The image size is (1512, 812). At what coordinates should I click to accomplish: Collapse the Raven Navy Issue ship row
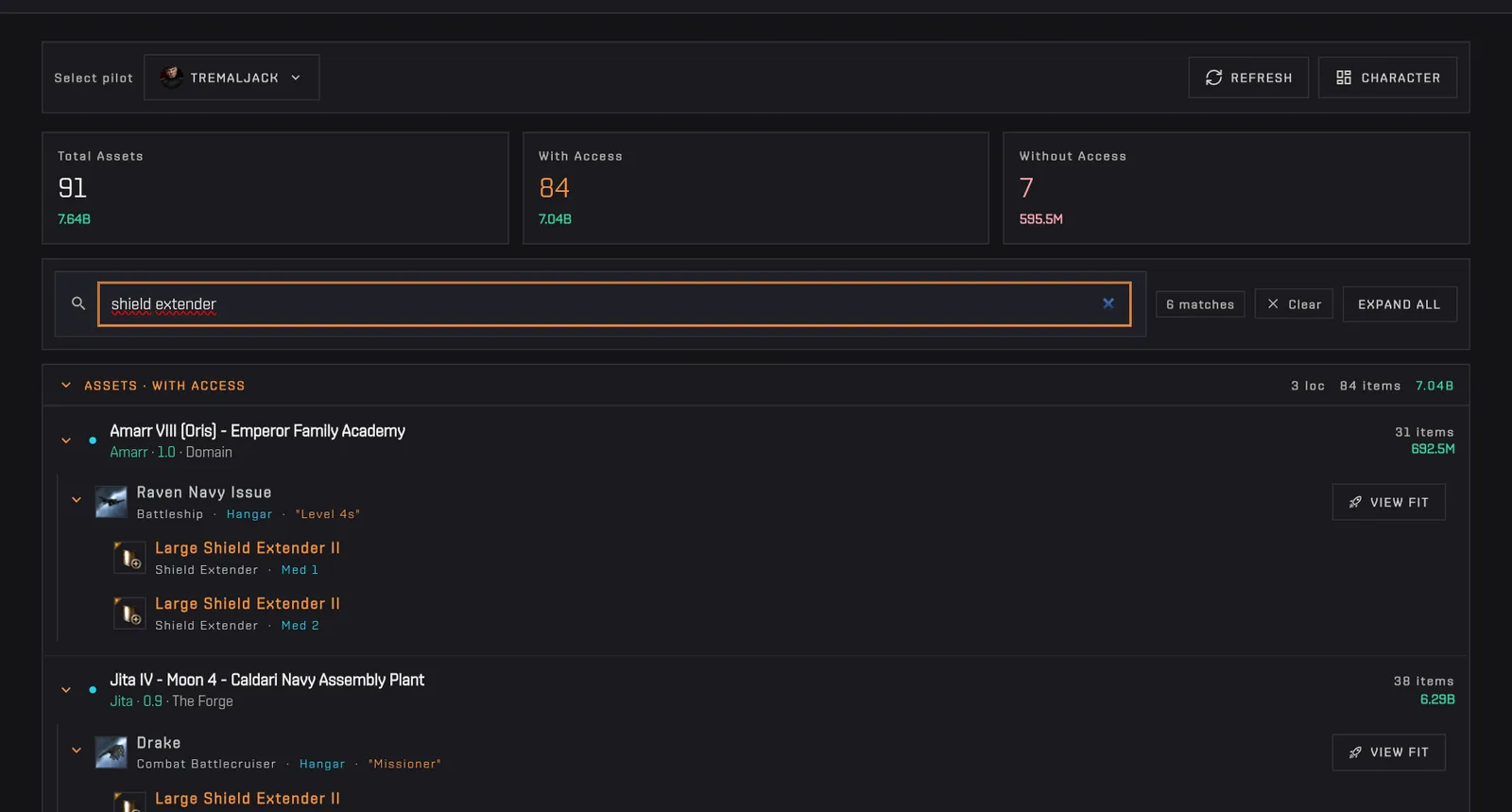[77, 500]
